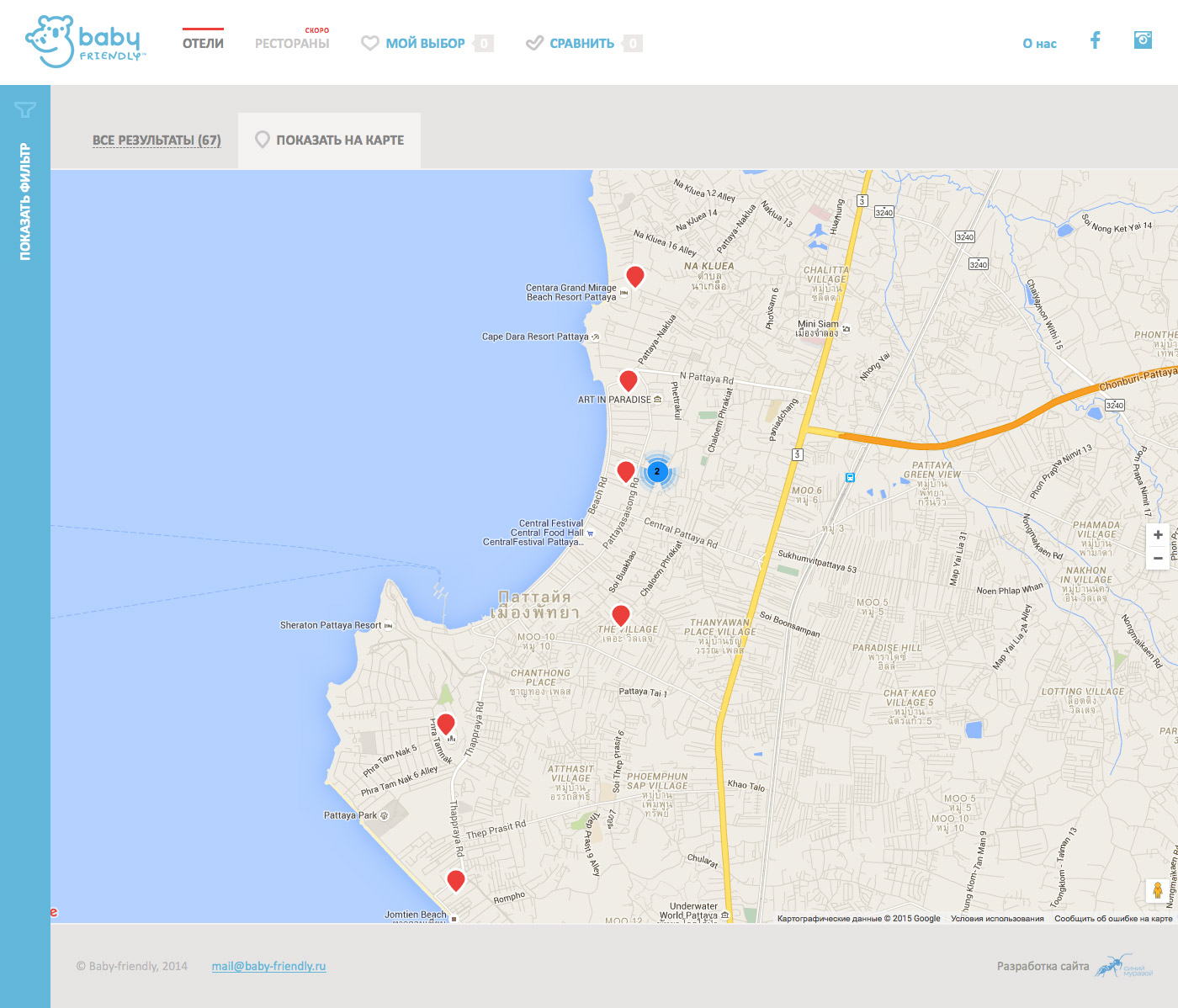Click the Baby Friendly bear logo
This screenshot has width=1178, height=1008.
(85, 41)
